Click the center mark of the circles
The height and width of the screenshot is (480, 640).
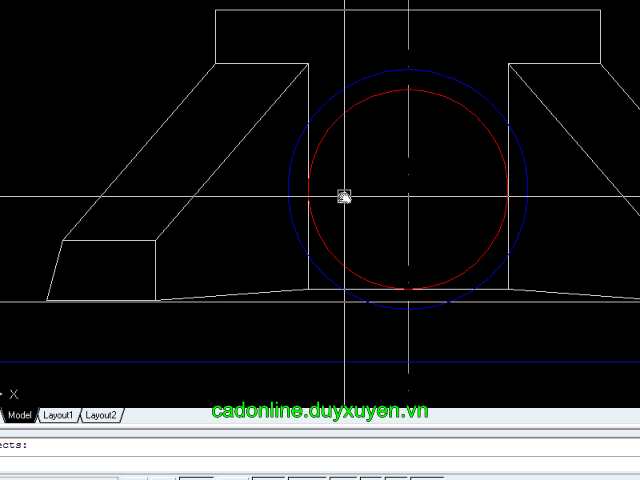point(408,174)
